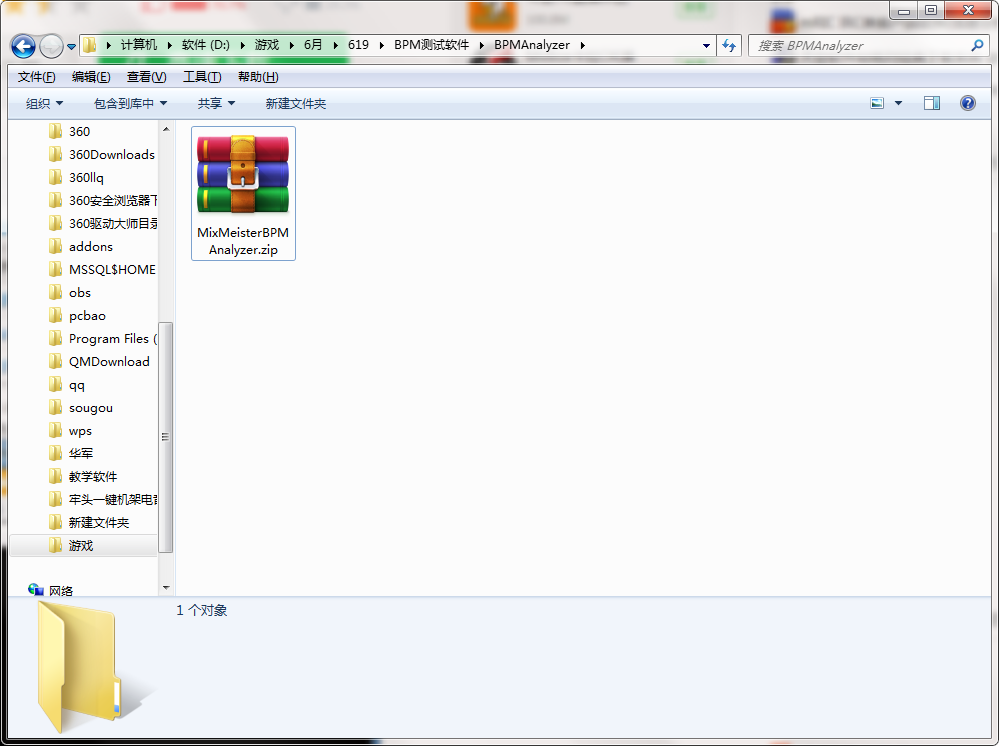This screenshot has height=746, width=999.
Task: Go back with the Back arrow button
Action: [x=24, y=46]
